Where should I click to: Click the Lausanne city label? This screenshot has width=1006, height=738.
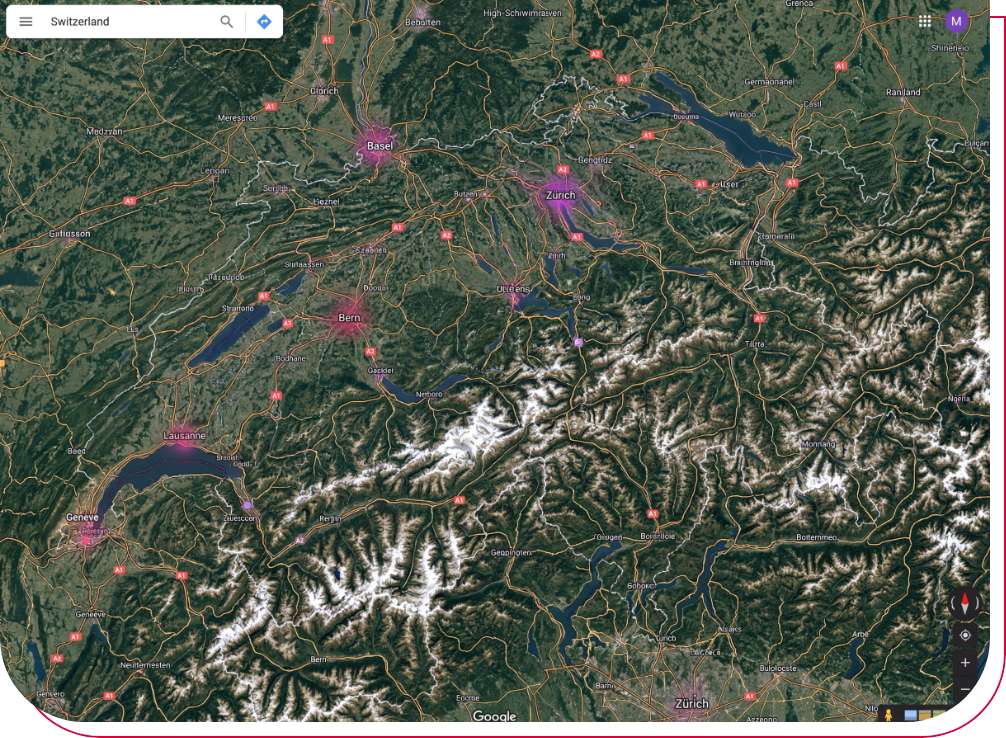pos(184,436)
